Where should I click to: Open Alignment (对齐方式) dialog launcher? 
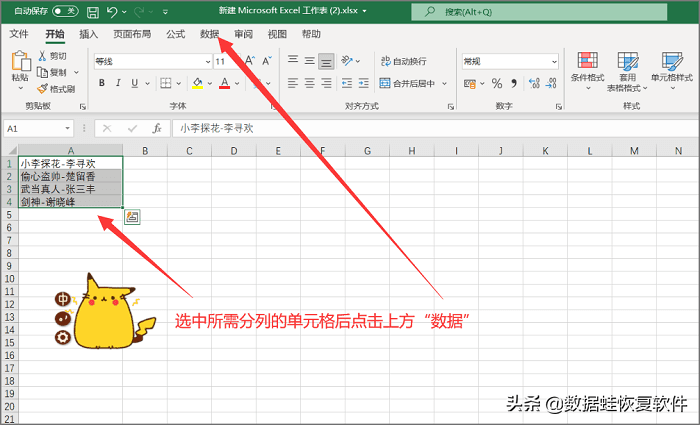point(450,107)
